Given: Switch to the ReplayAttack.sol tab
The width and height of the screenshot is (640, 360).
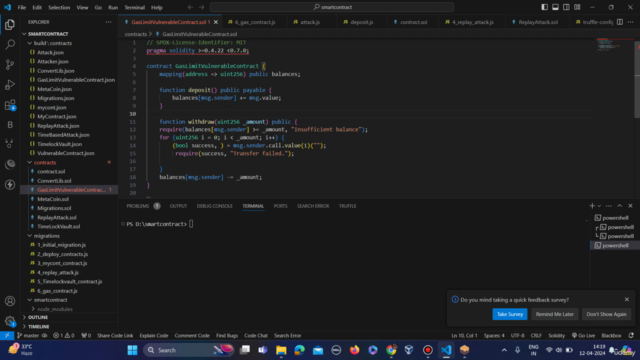Looking at the screenshot, I should pos(538,22).
